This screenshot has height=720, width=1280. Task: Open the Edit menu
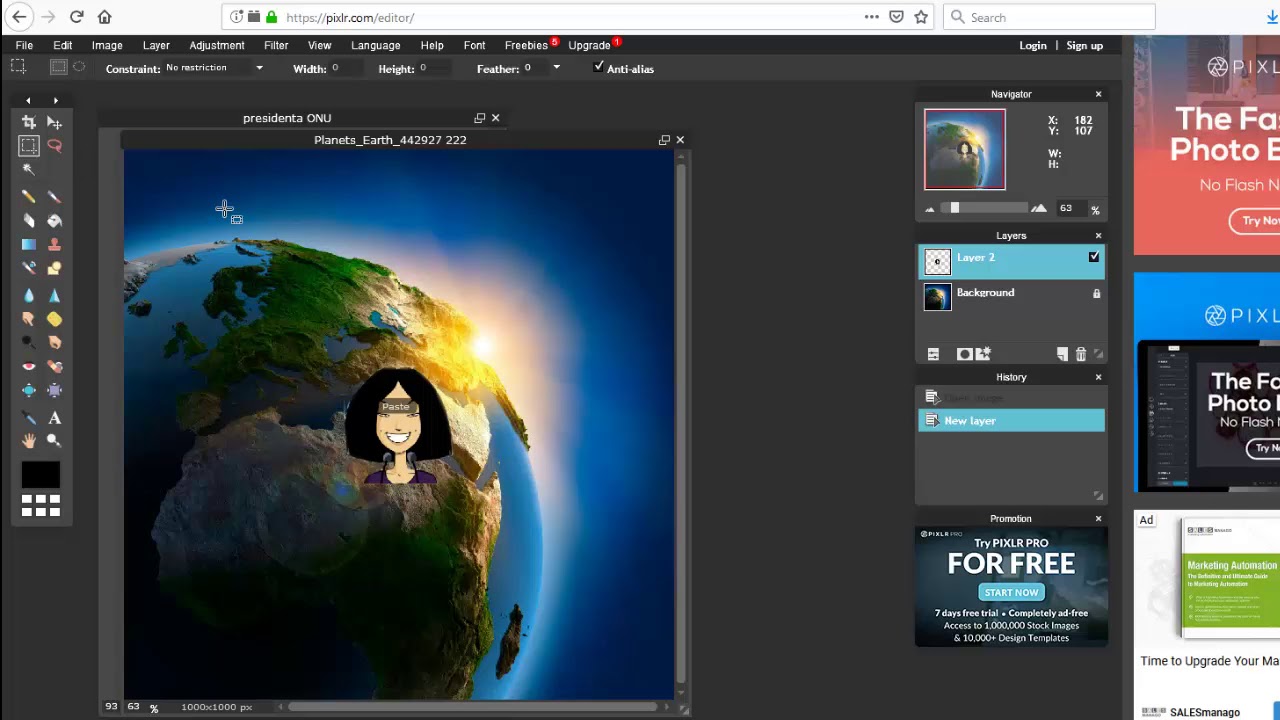click(62, 45)
